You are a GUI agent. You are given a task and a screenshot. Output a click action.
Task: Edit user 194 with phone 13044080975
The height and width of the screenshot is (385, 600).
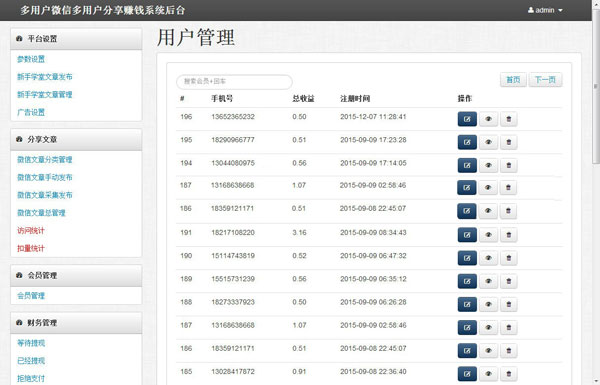tap(467, 165)
